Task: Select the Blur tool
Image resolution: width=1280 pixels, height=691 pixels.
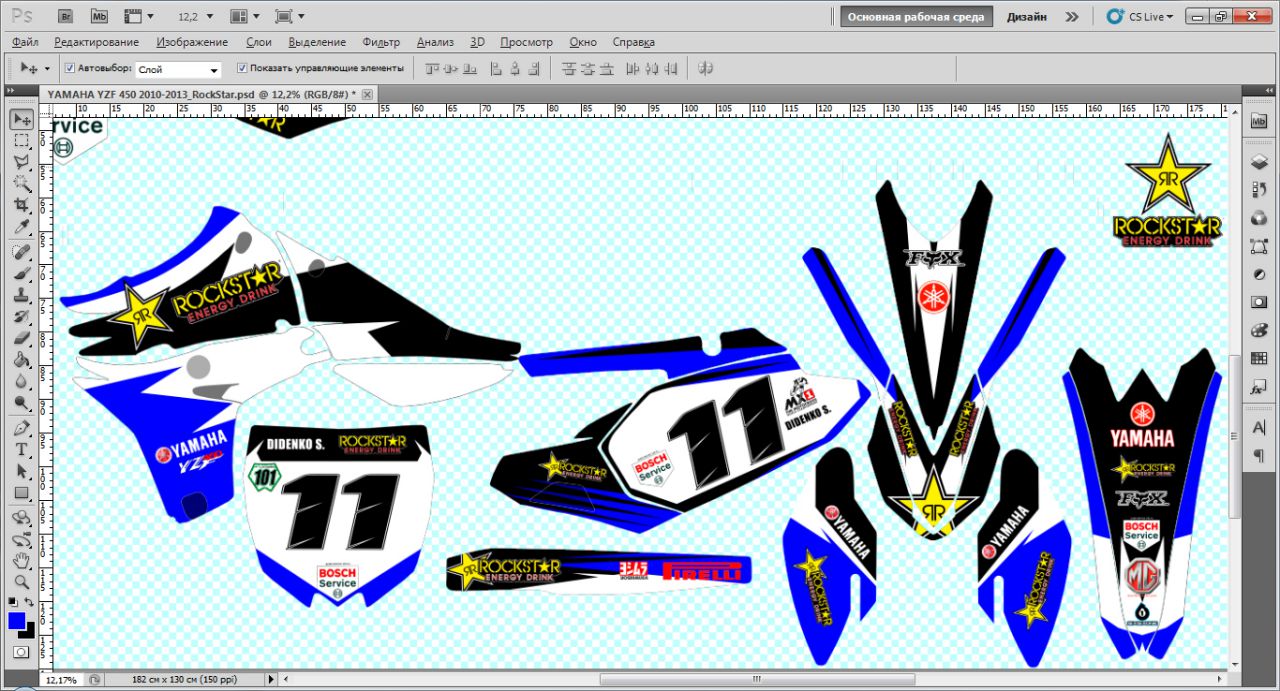Action: point(21,381)
